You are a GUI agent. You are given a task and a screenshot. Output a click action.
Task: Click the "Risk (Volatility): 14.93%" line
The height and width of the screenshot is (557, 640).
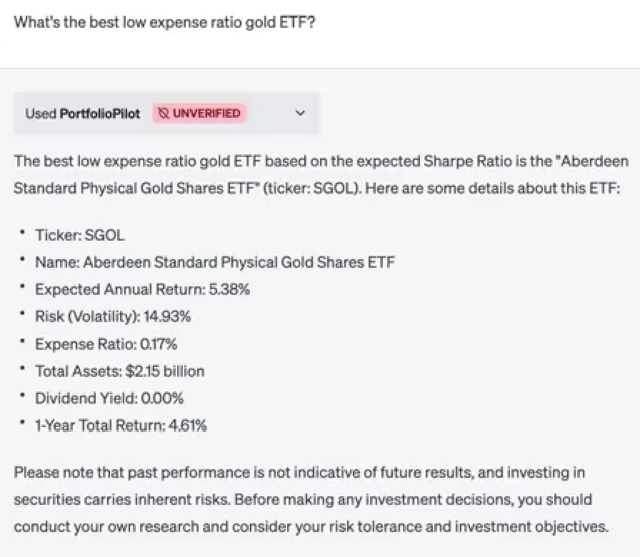112,316
